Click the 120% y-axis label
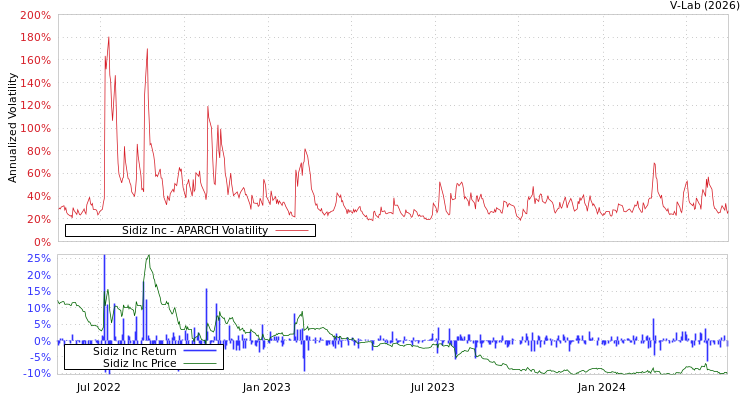The height and width of the screenshot is (400, 750). pos(34,106)
